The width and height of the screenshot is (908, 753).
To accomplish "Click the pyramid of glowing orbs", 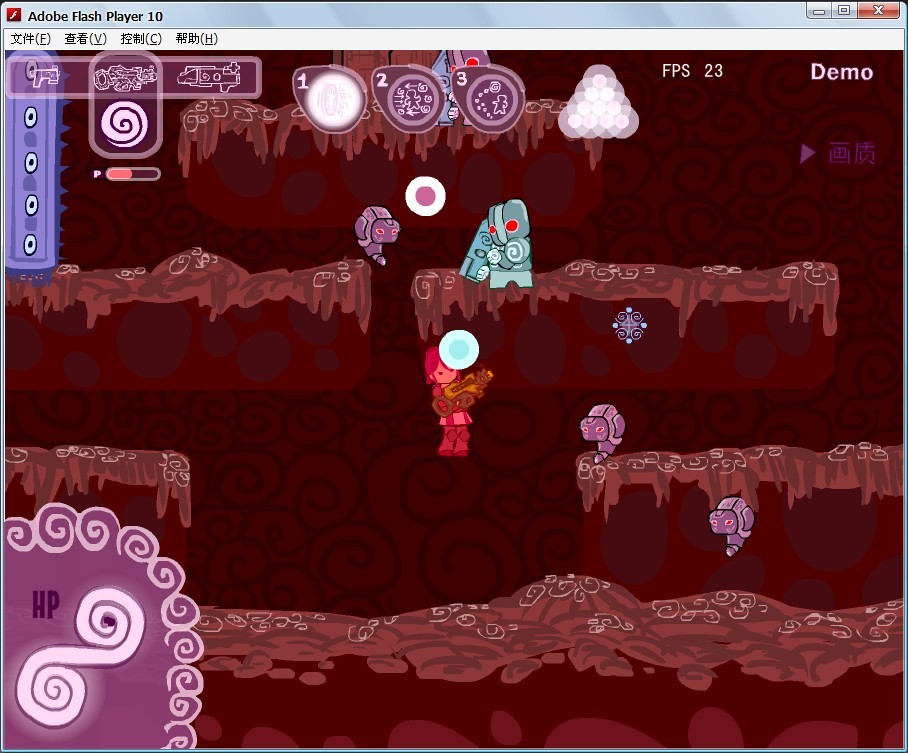I will 599,103.
